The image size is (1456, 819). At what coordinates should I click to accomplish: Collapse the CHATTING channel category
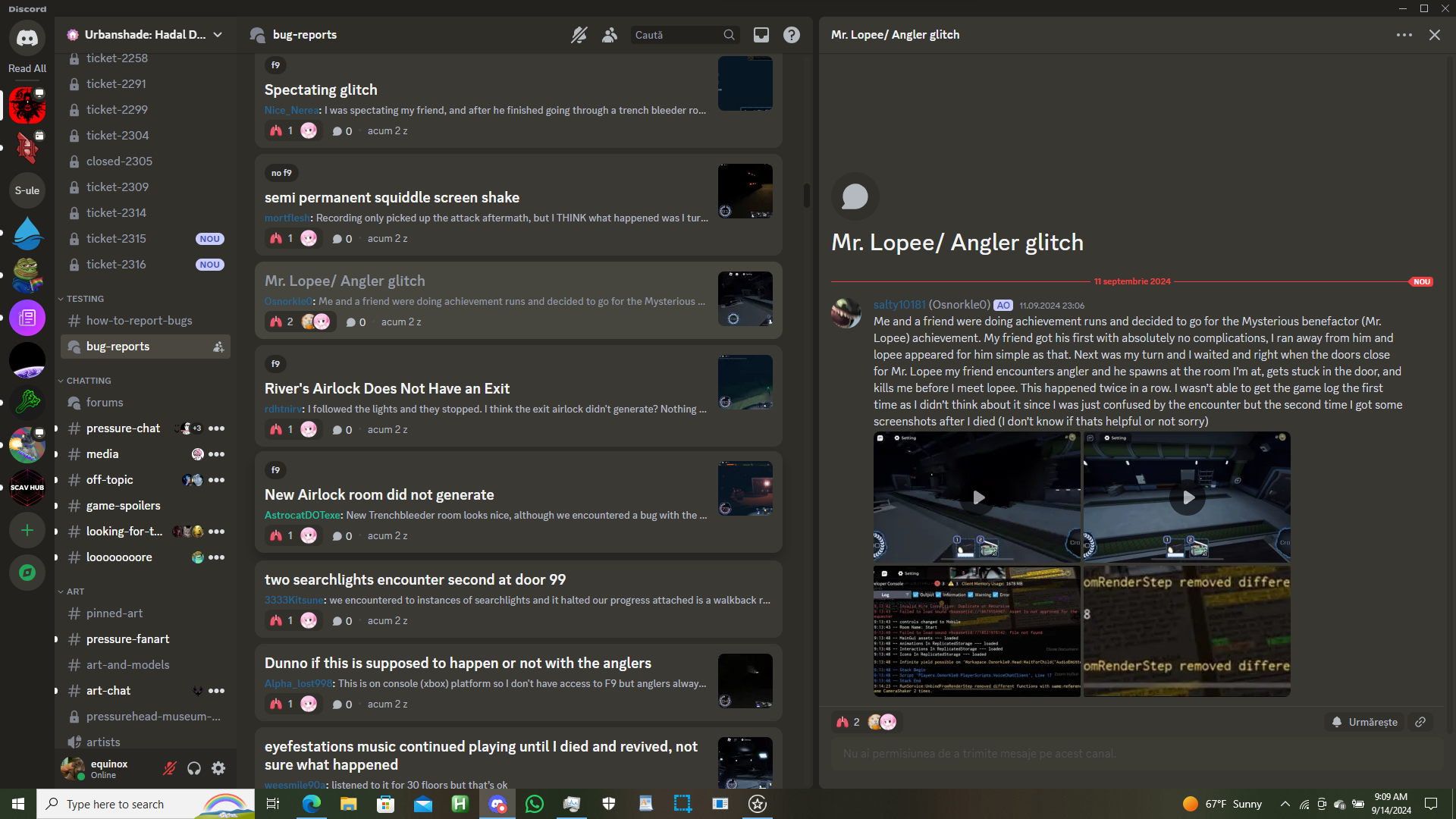pos(88,381)
